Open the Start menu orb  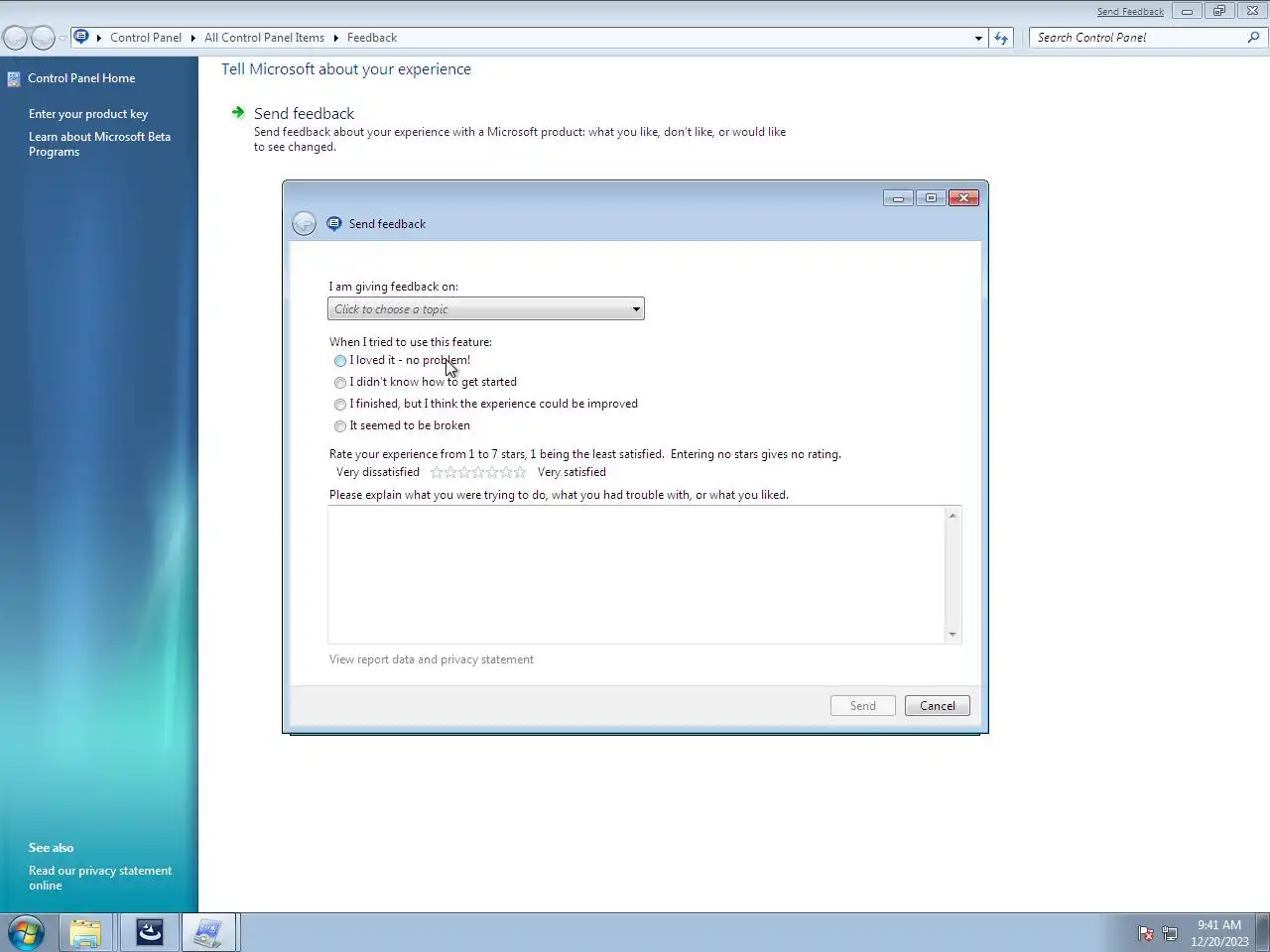pos(26,933)
